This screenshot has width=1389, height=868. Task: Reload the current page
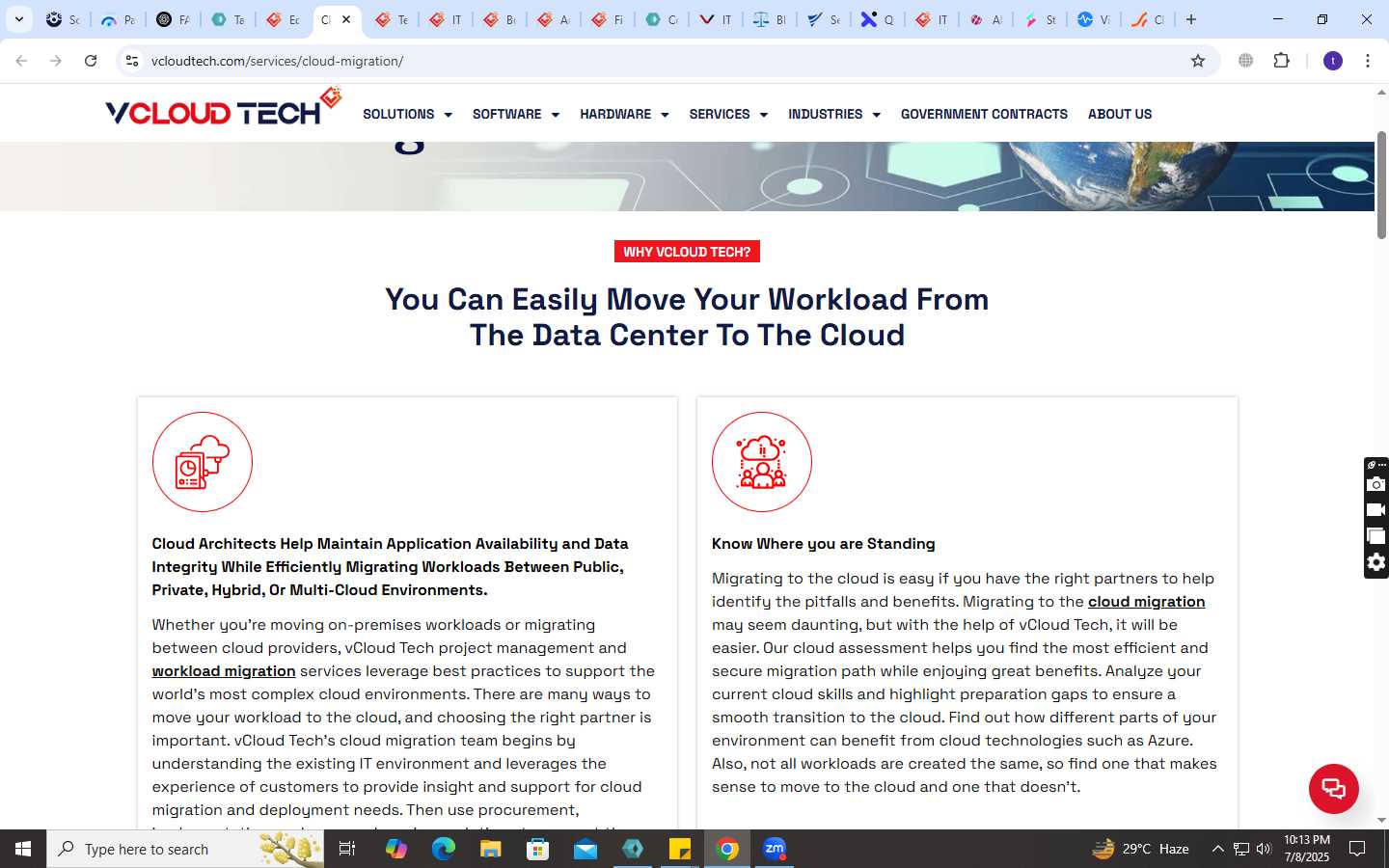(x=91, y=61)
